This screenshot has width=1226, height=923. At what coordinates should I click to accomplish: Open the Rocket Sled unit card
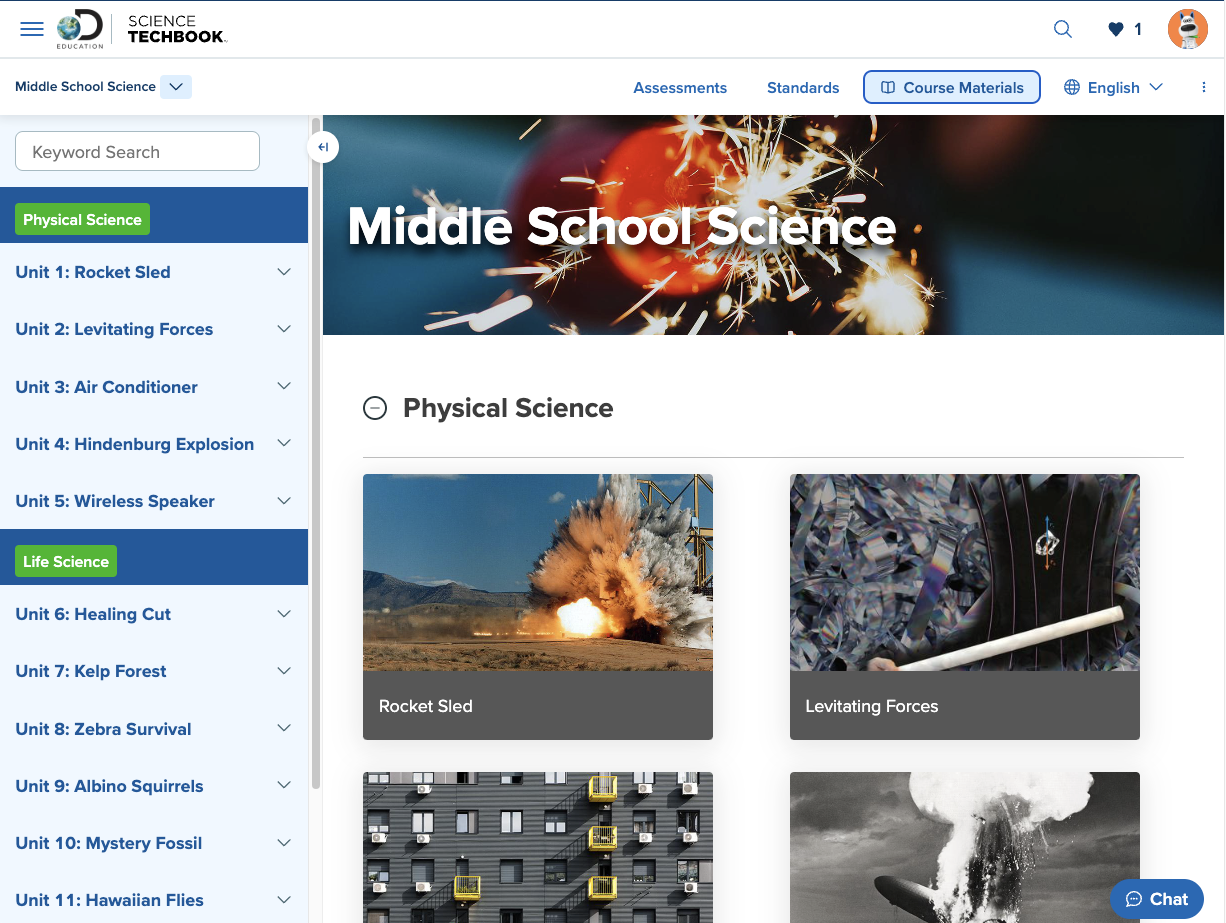538,607
